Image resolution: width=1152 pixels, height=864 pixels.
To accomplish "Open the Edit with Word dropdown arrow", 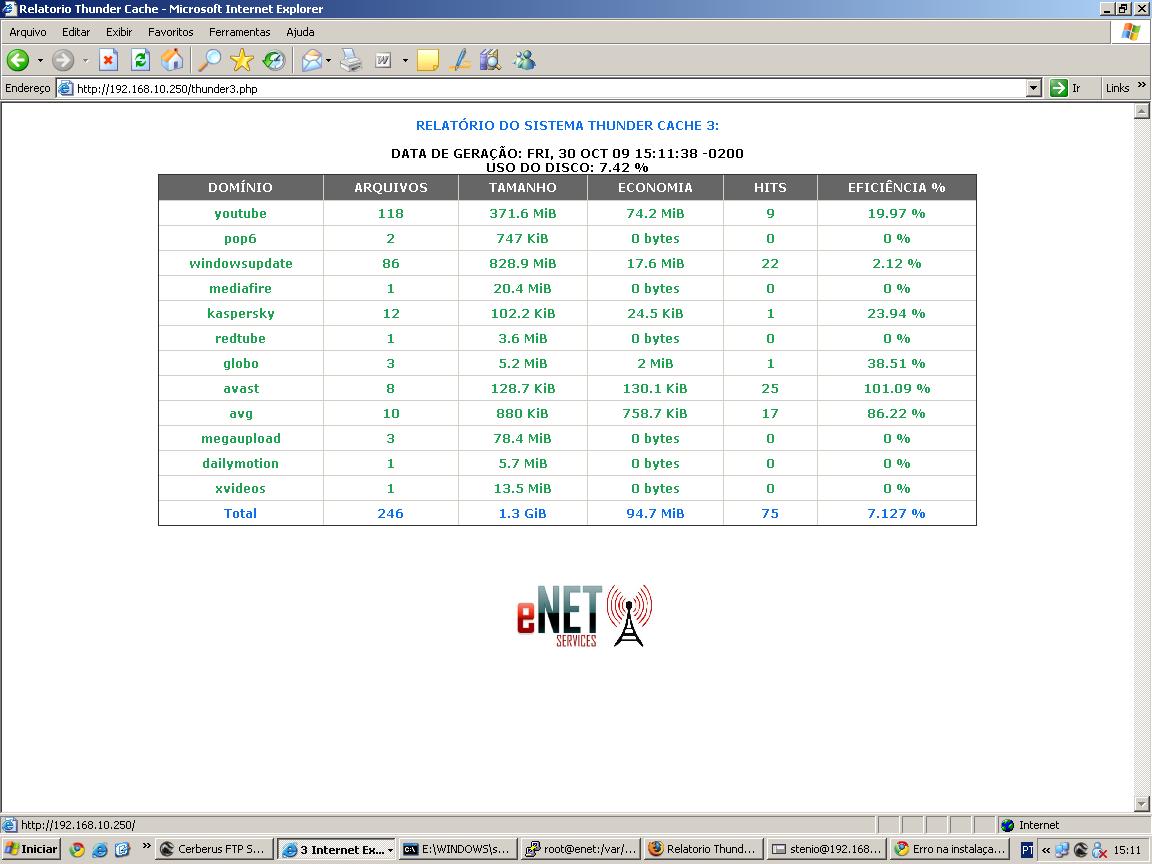I will 405,60.
